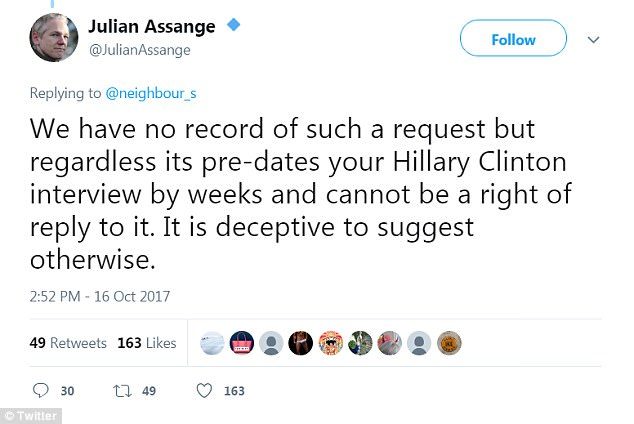This screenshot has width=634, height=424.
Task: View the 163 Likes list
Action: 147,343
